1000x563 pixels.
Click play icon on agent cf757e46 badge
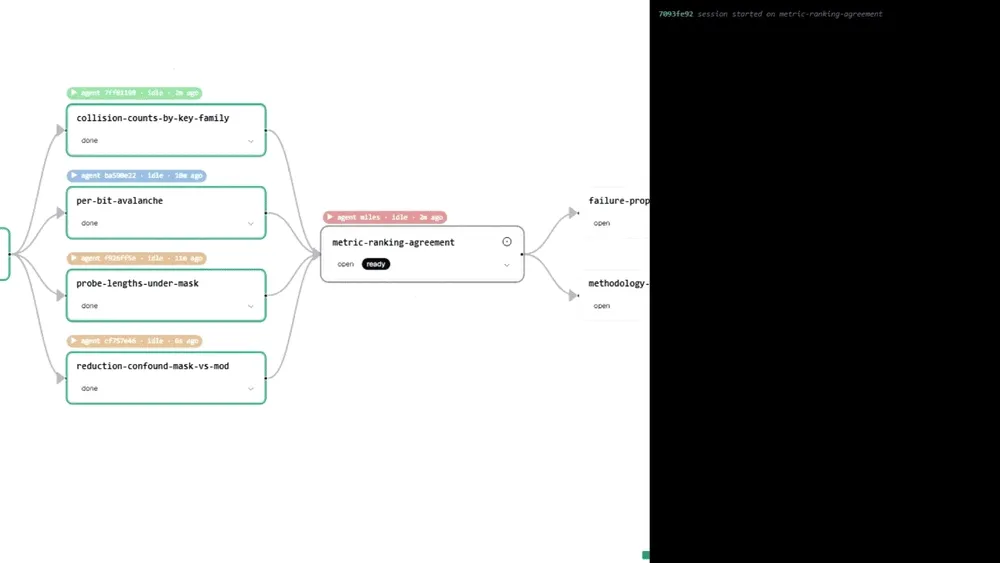point(74,341)
